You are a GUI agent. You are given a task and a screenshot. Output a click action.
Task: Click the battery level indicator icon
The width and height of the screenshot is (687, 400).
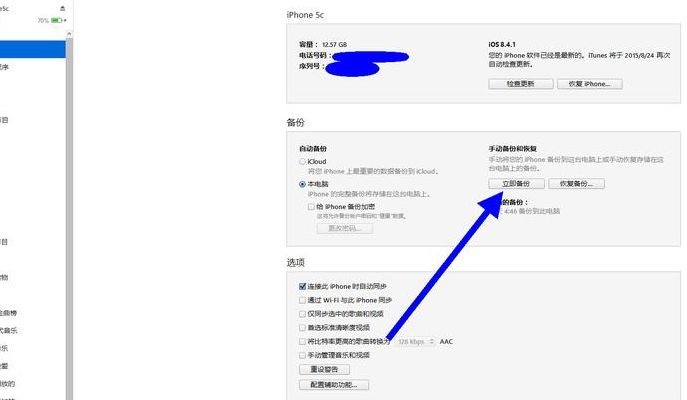click(x=57, y=20)
